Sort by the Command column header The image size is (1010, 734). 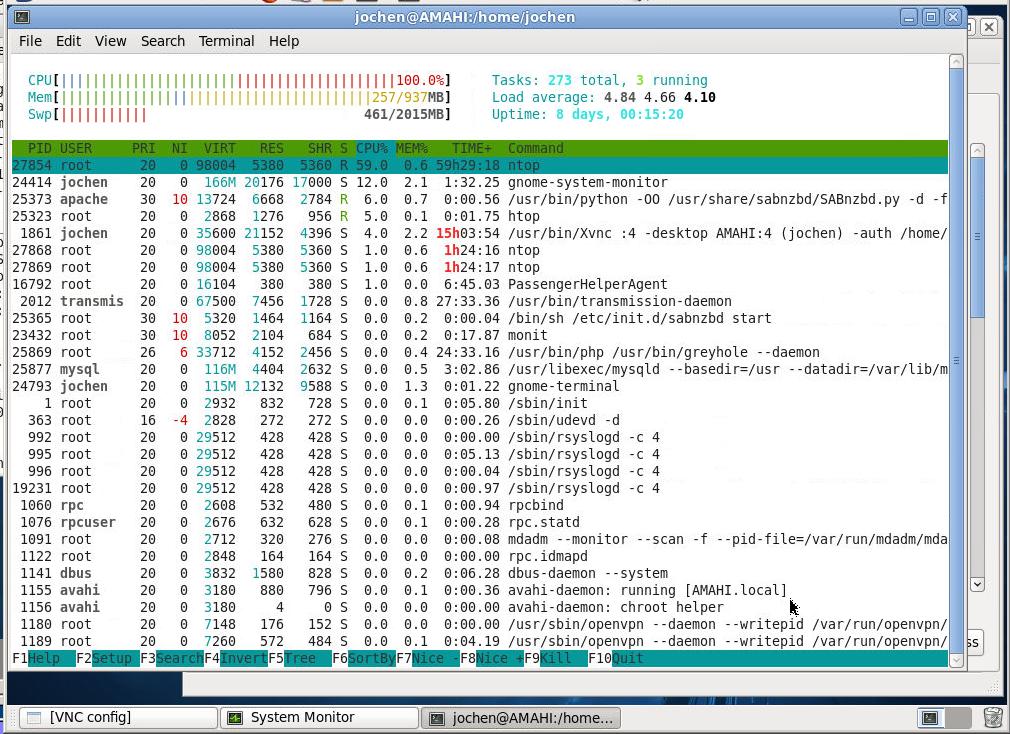[535, 148]
